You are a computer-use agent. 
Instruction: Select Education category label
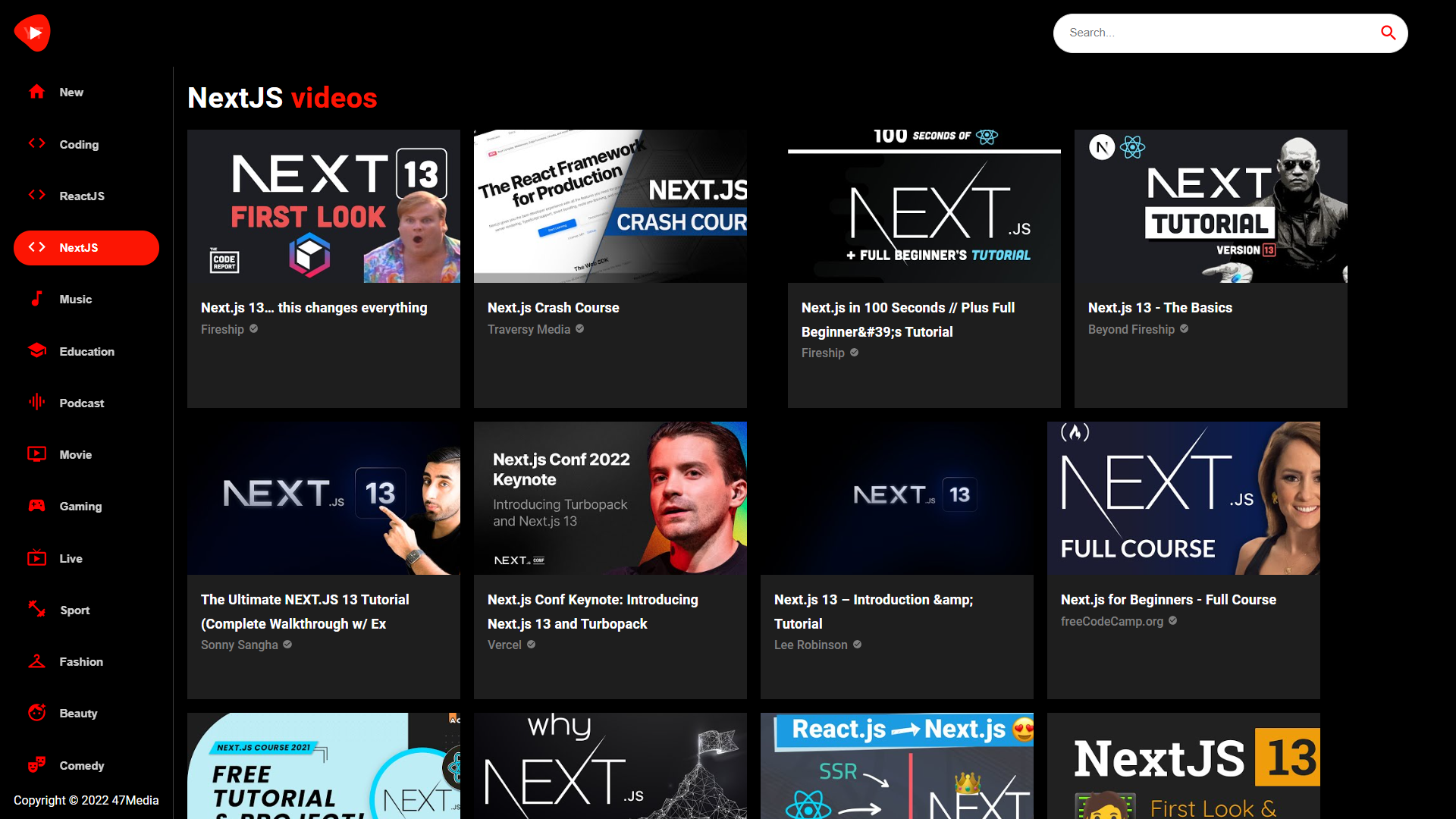pos(87,352)
